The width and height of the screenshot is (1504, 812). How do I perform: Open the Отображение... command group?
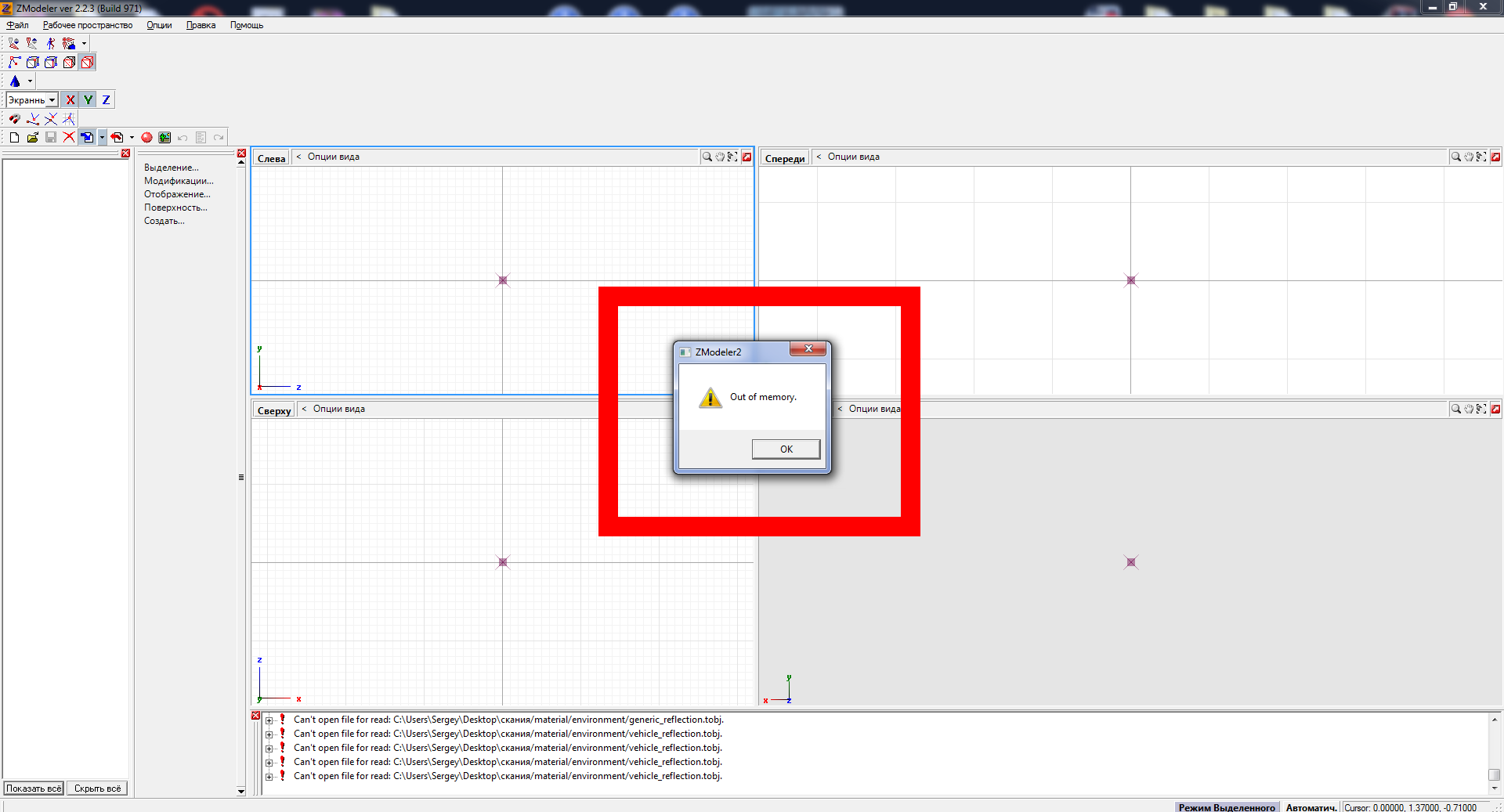(177, 194)
